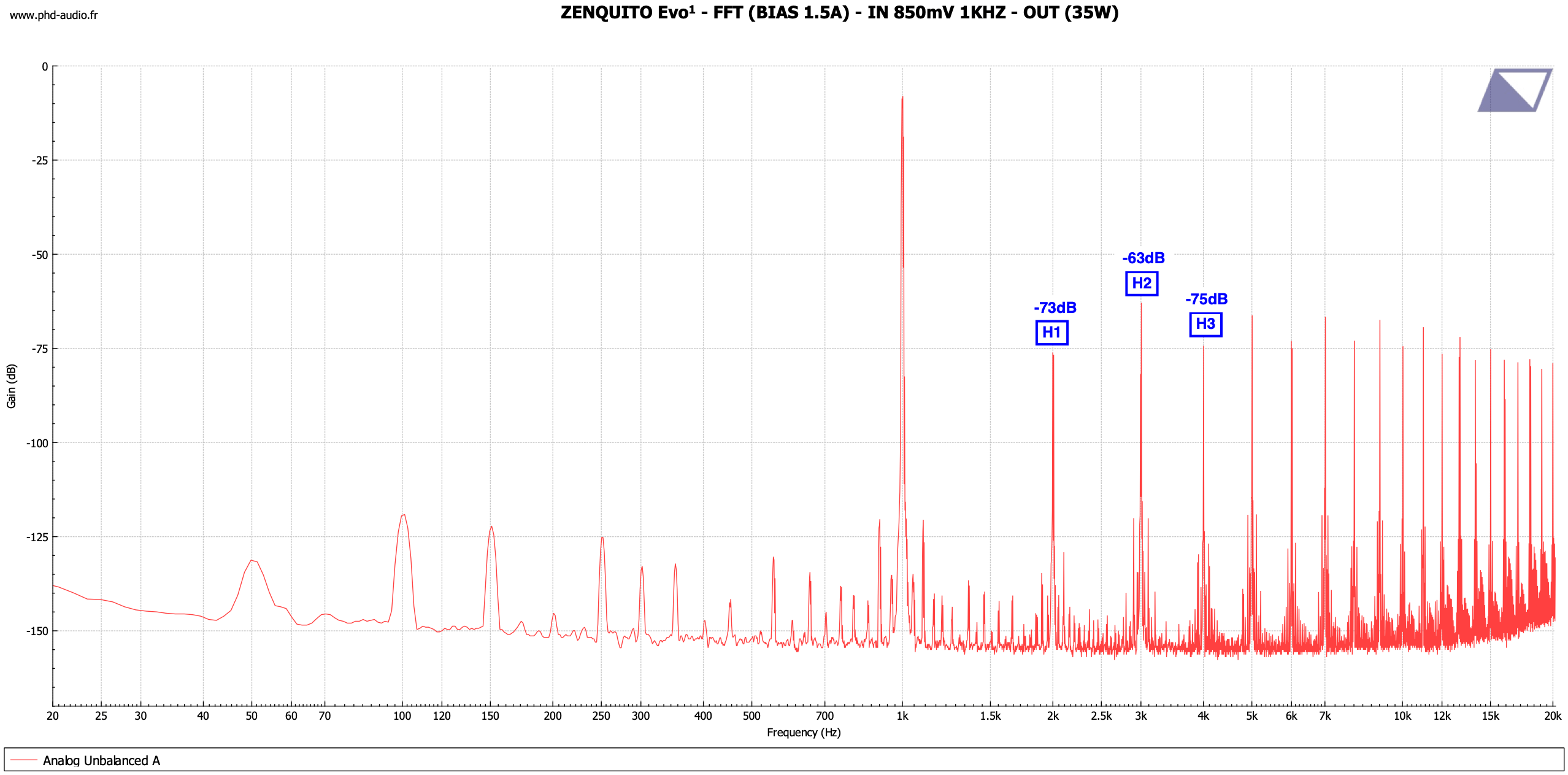
Task: Click the www.phd-audio.fr text
Action: pos(54,15)
